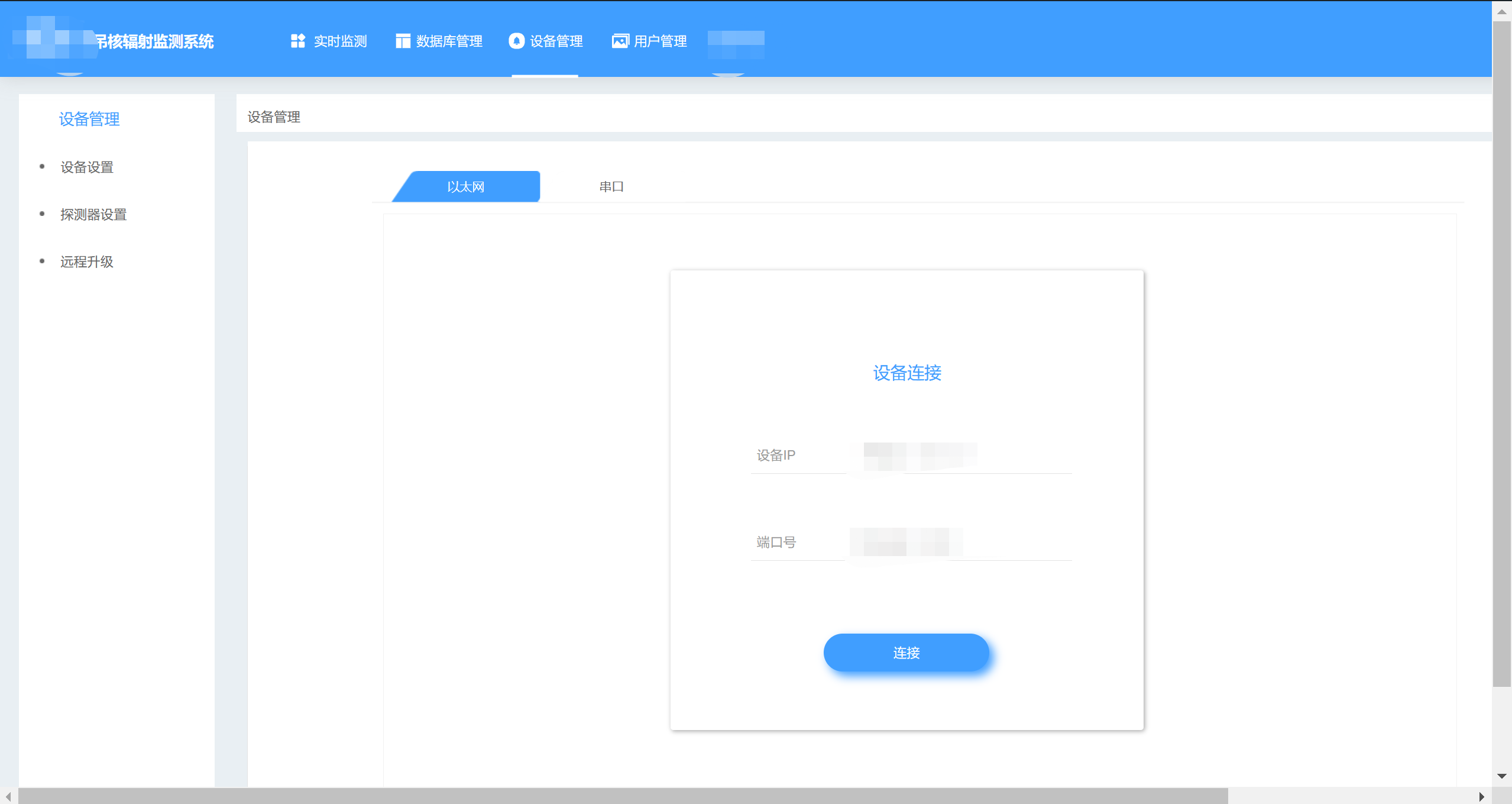Click the 连接 button
The width and height of the screenshot is (1512, 804).
tap(906, 653)
